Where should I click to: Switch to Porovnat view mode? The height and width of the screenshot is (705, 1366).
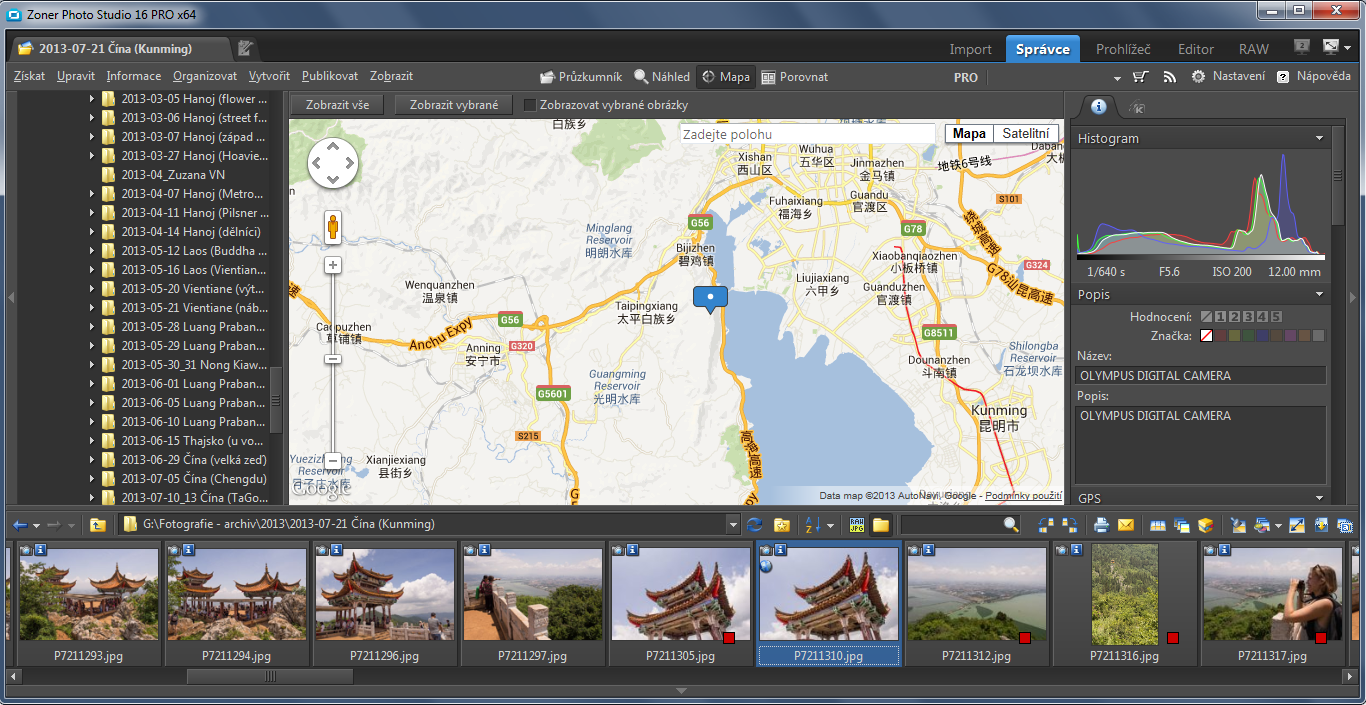point(795,76)
